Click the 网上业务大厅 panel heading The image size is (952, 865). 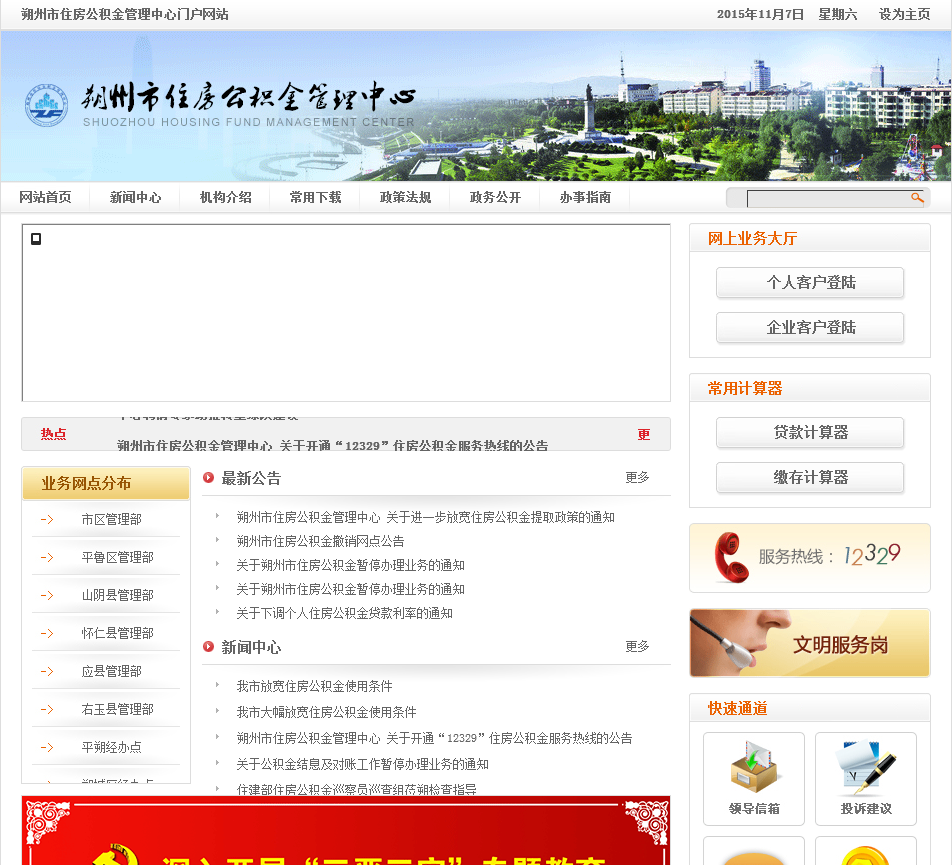tap(752, 239)
